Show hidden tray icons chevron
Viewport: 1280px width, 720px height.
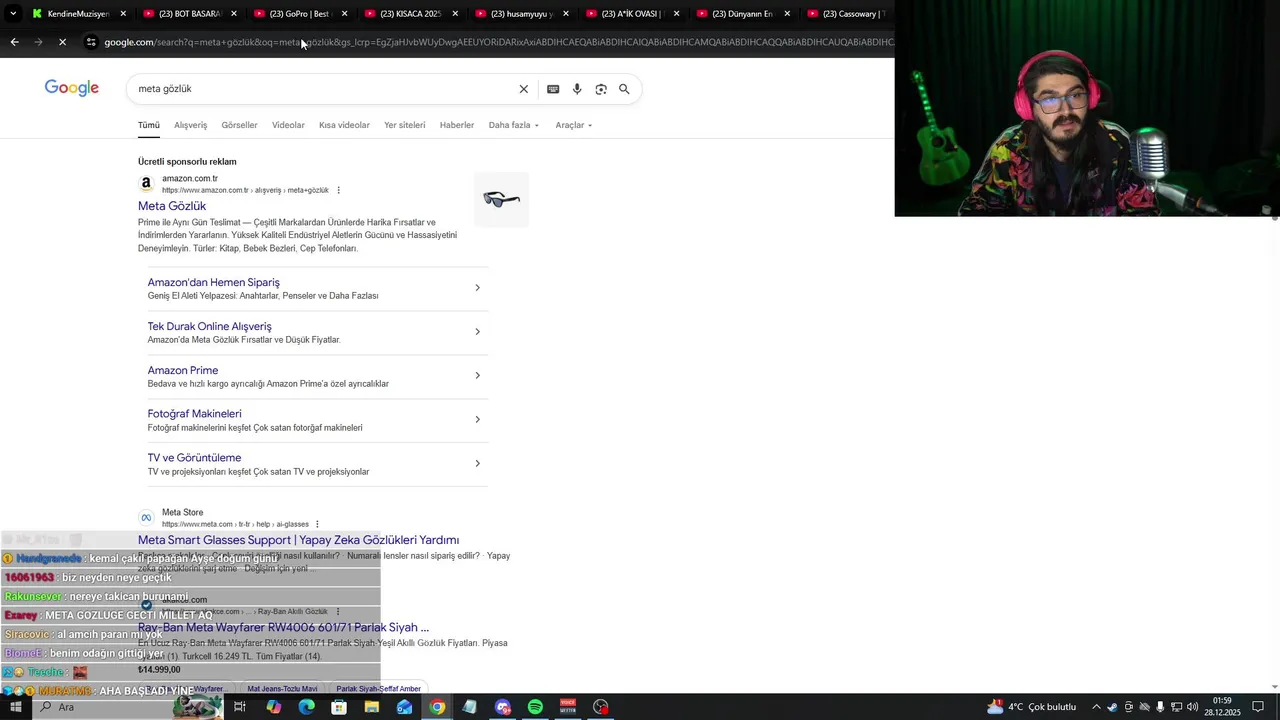pyautogui.click(x=1096, y=707)
